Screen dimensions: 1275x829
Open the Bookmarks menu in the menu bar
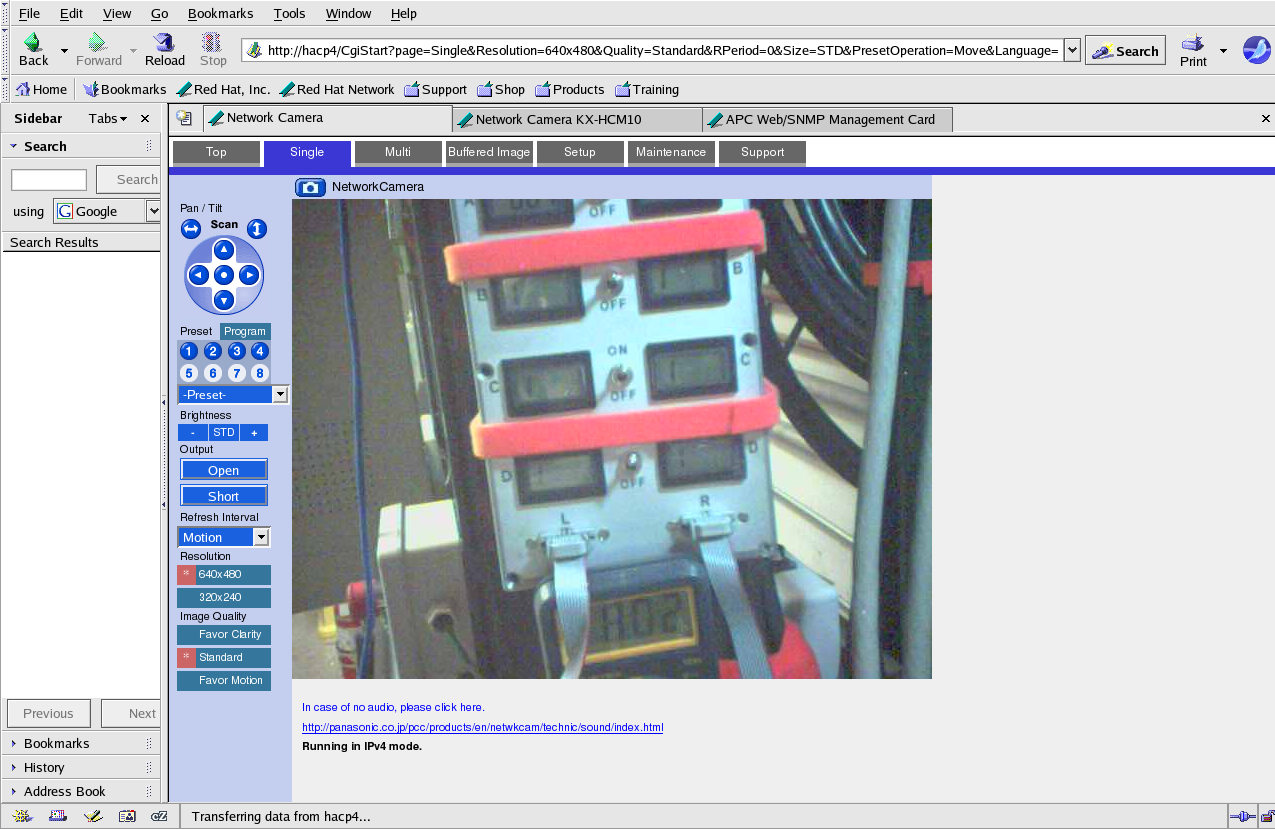220,13
